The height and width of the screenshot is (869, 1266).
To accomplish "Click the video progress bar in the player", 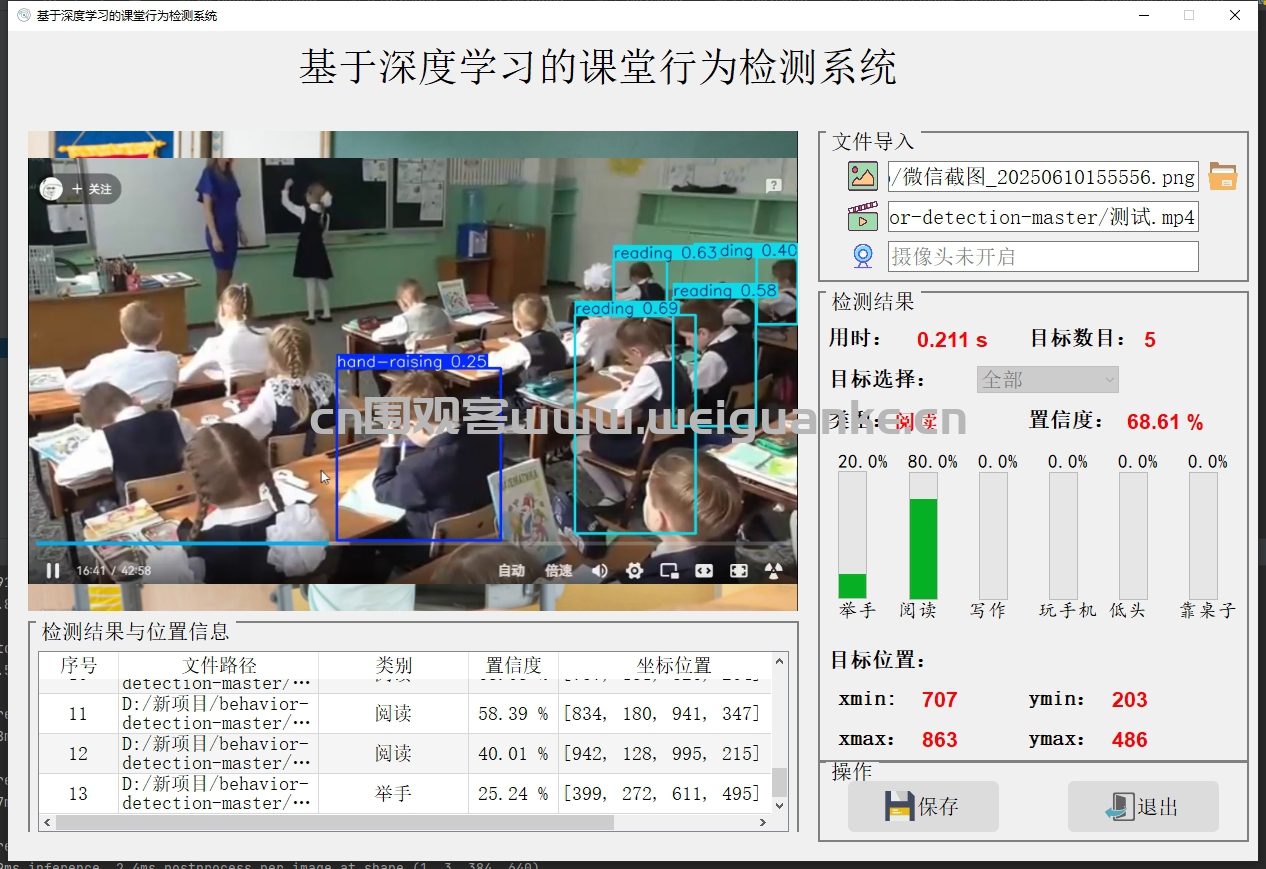I will (x=412, y=543).
